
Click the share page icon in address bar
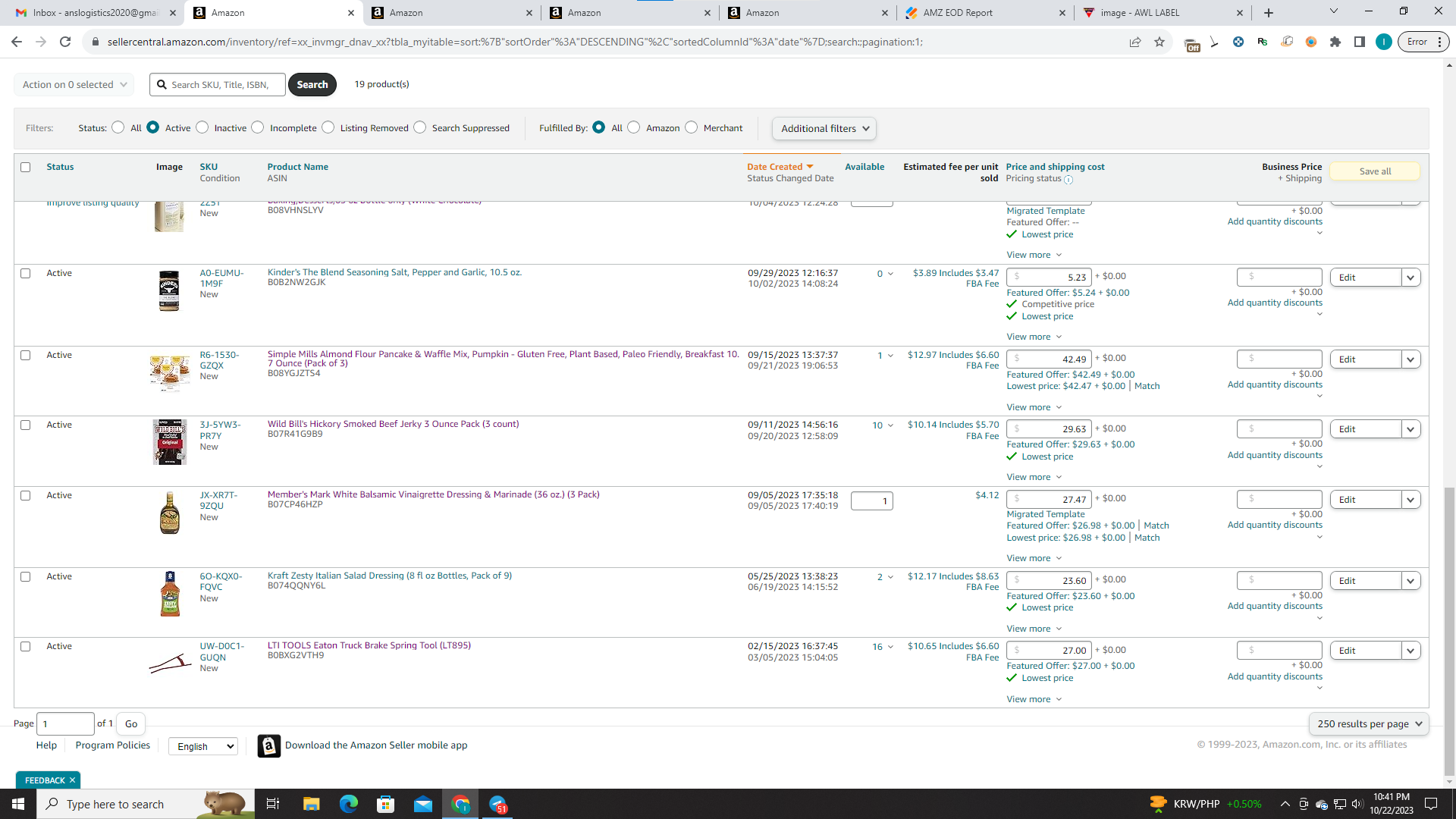pyautogui.click(x=1135, y=42)
